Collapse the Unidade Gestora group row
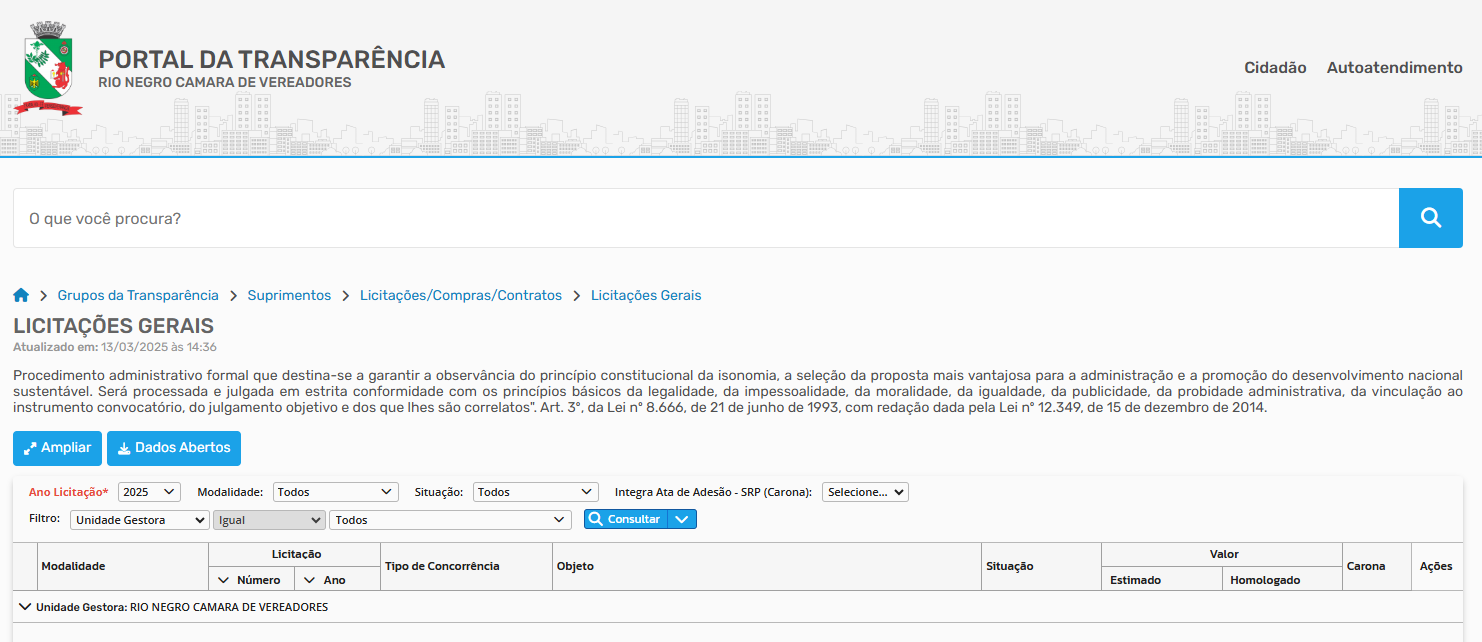The width and height of the screenshot is (1482, 642). pos(25,606)
